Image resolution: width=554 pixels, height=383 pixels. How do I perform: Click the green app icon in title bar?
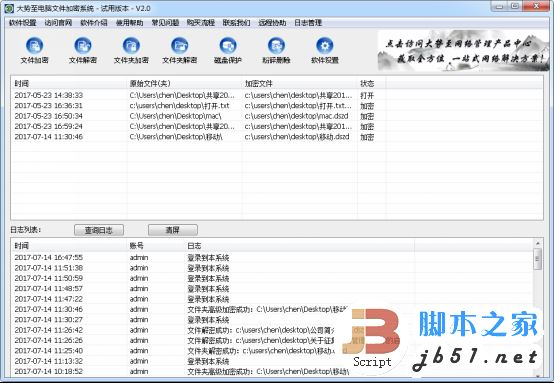(9, 8)
